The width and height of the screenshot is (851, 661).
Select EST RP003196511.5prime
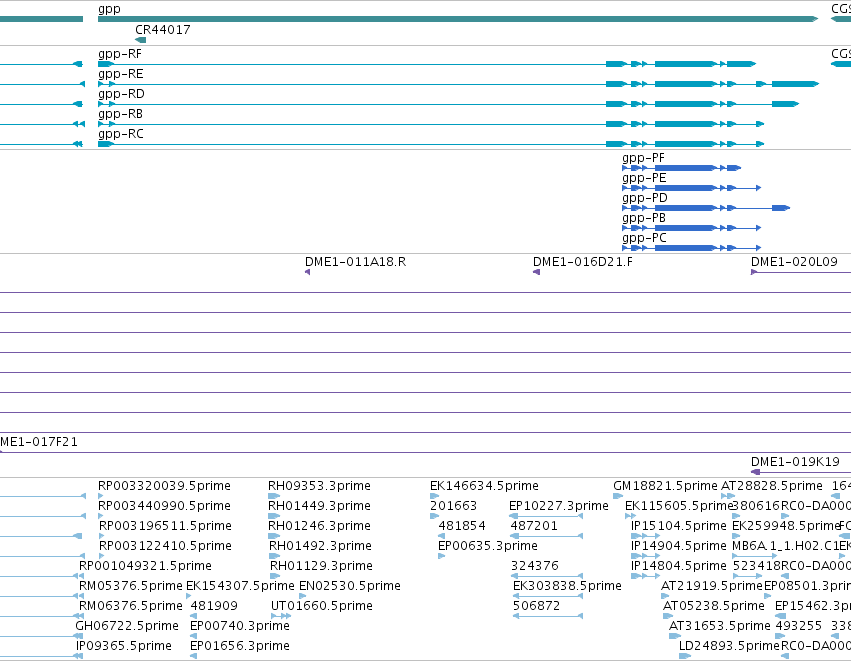[x=165, y=526]
